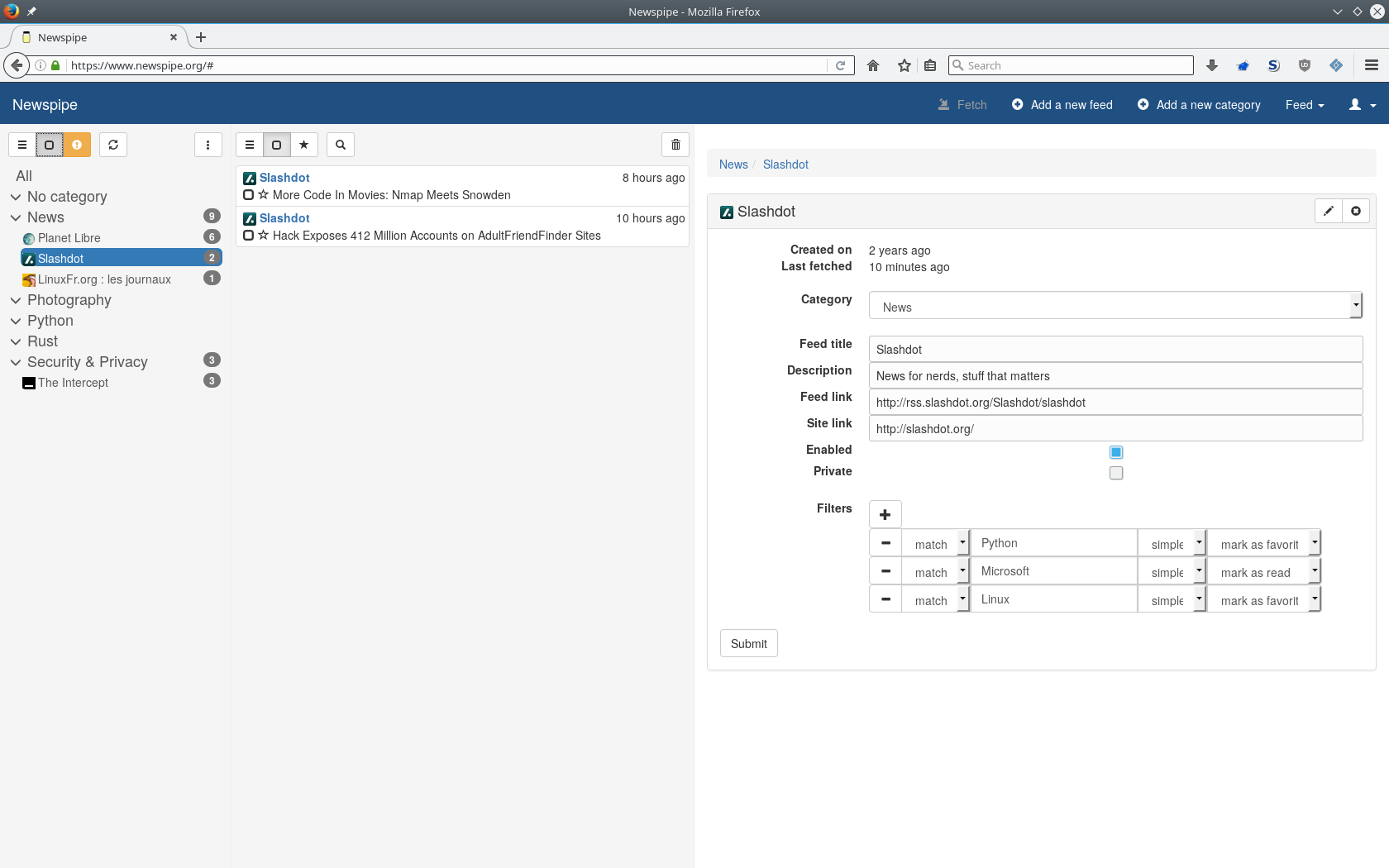The width and height of the screenshot is (1389, 868).
Task: Open Firefox hamburger menu
Action: (x=1372, y=65)
